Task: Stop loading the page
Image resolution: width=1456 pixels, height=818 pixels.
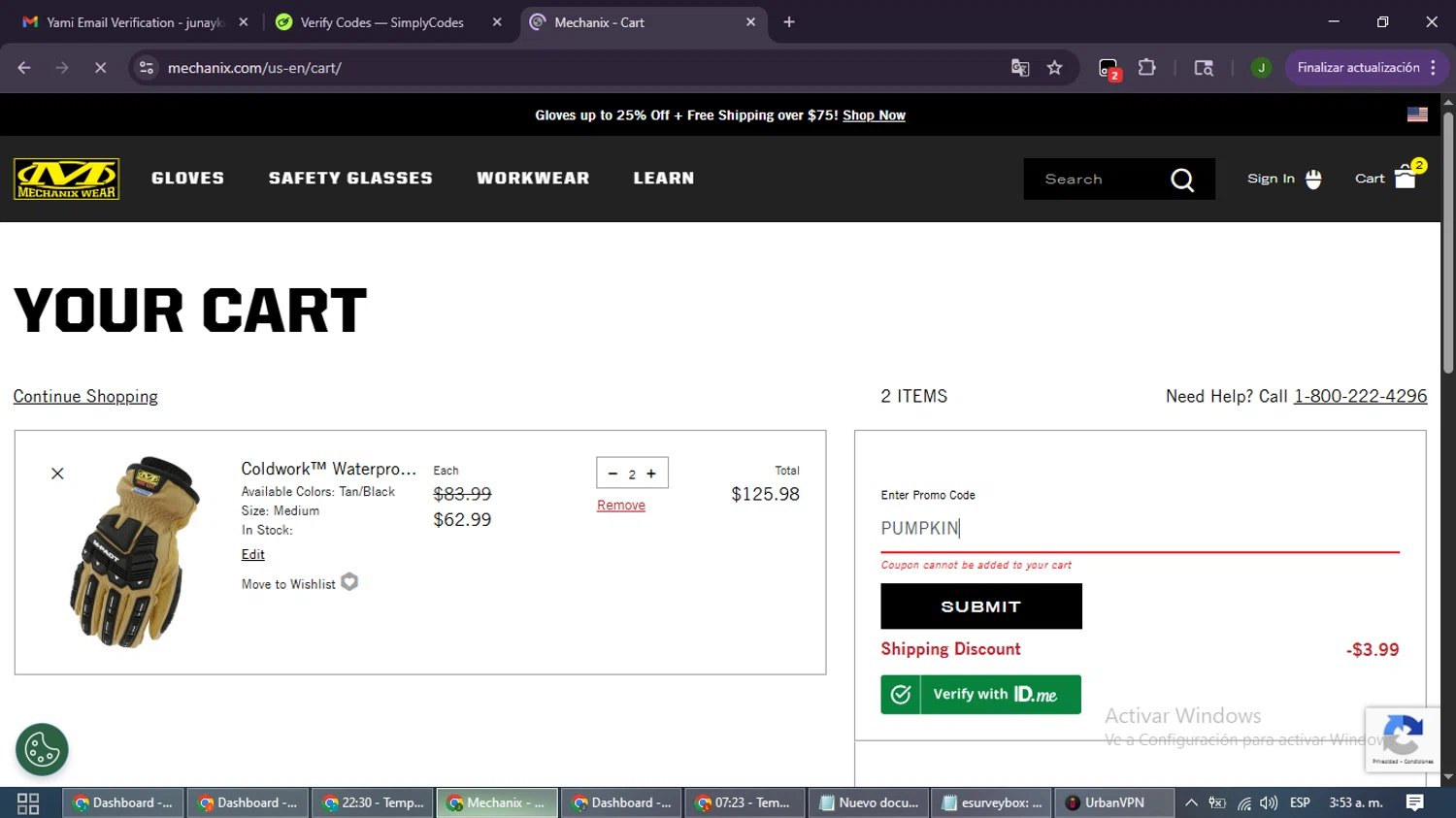Action: pyautogui.click(x=100, y=68)
